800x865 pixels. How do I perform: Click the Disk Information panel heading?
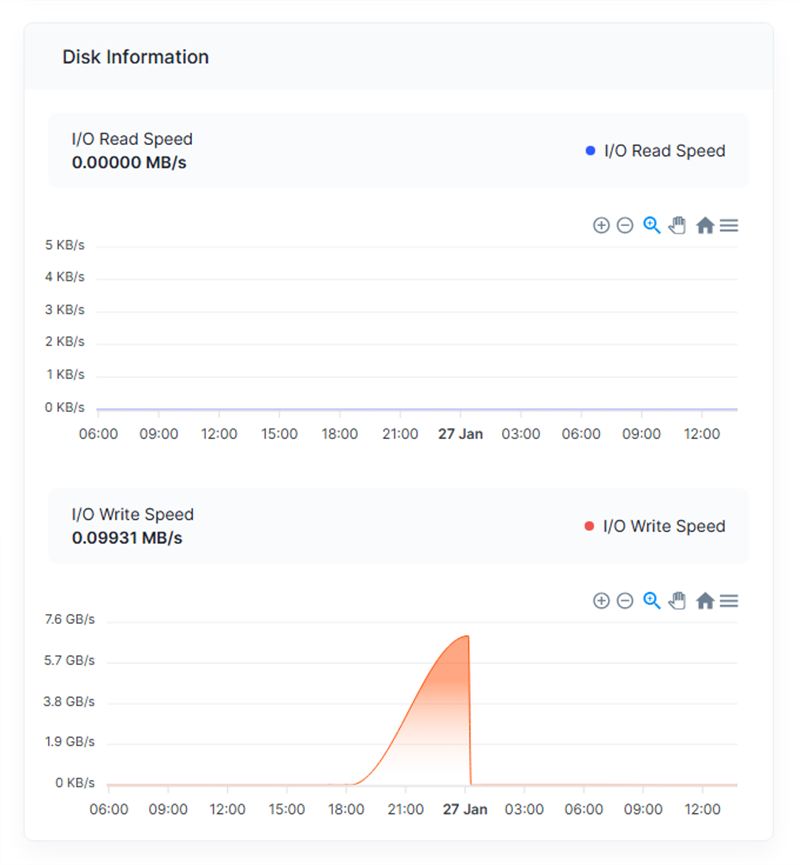(136, 57)
